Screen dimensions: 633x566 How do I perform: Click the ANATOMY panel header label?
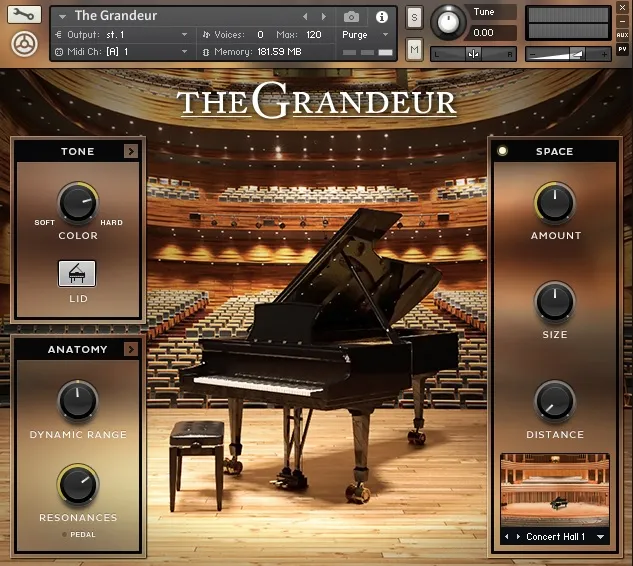[x=78, y=349]
